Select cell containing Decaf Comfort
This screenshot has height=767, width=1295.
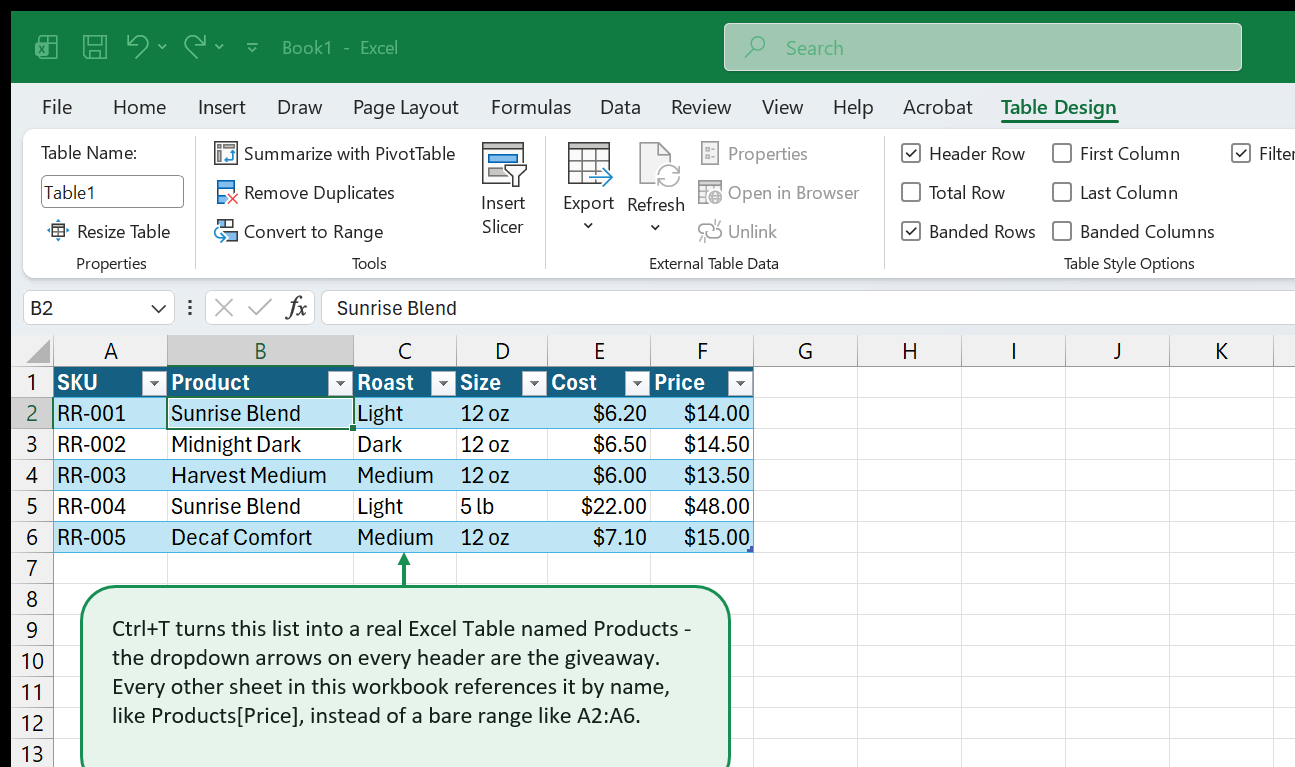(261, 537)
